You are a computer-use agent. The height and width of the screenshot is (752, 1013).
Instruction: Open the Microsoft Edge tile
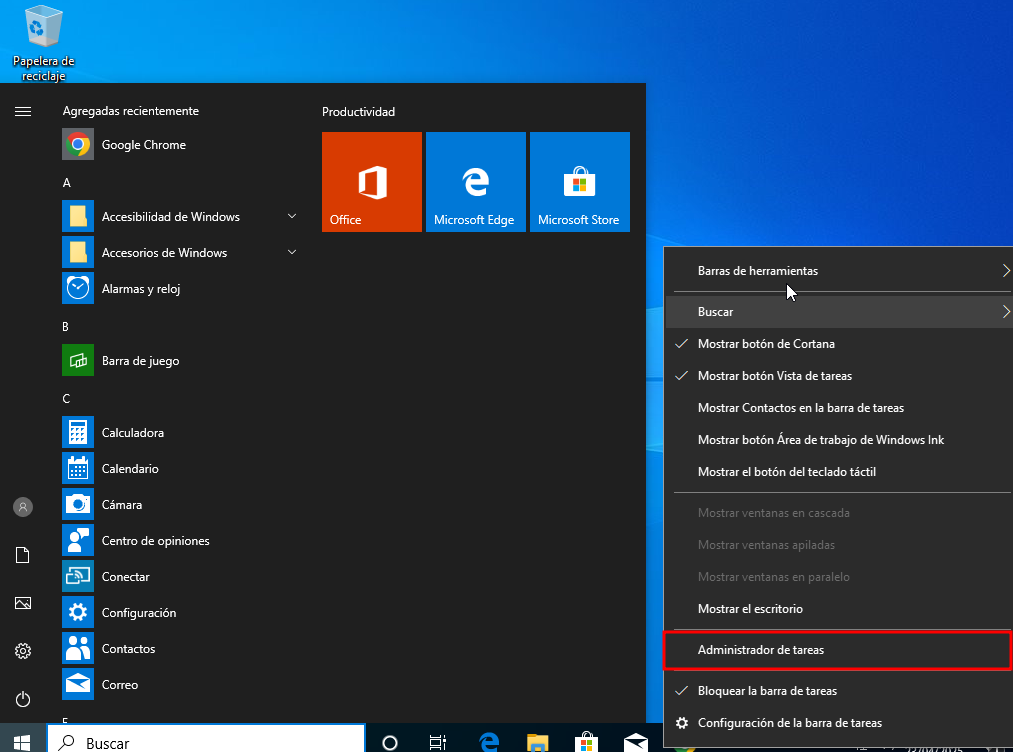[475, 182]
